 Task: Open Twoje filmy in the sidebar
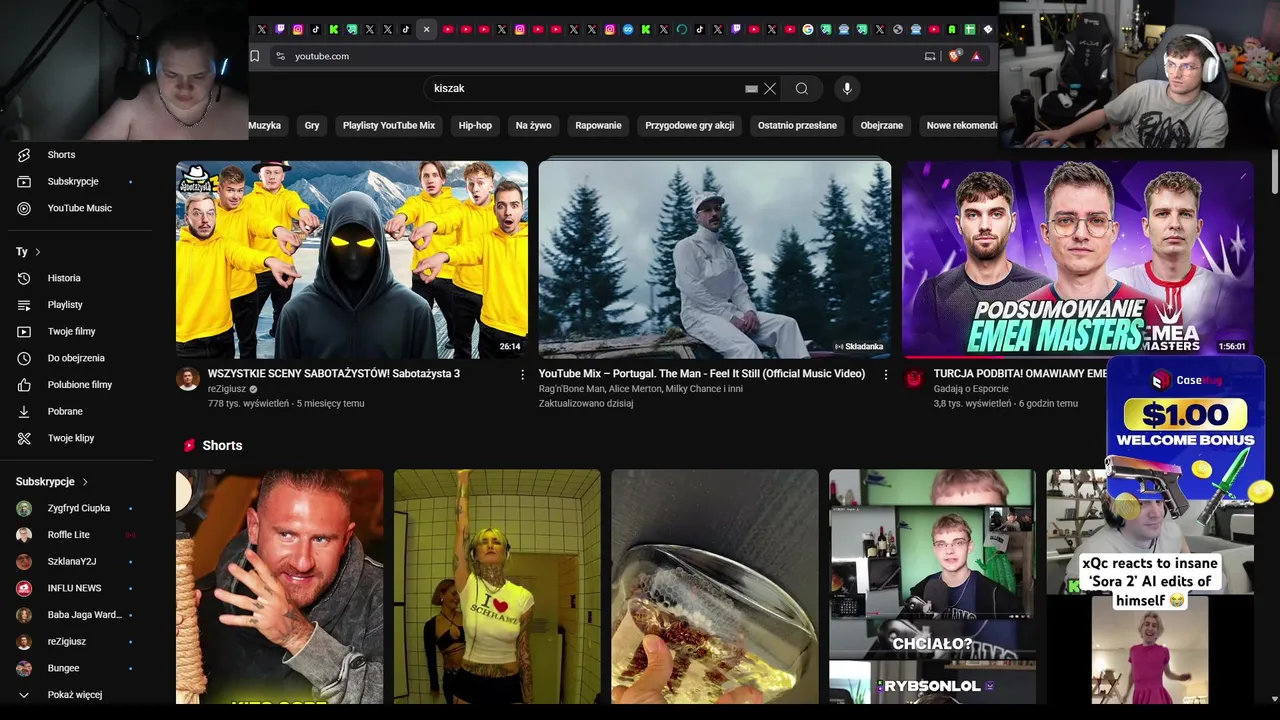point(71,331)
